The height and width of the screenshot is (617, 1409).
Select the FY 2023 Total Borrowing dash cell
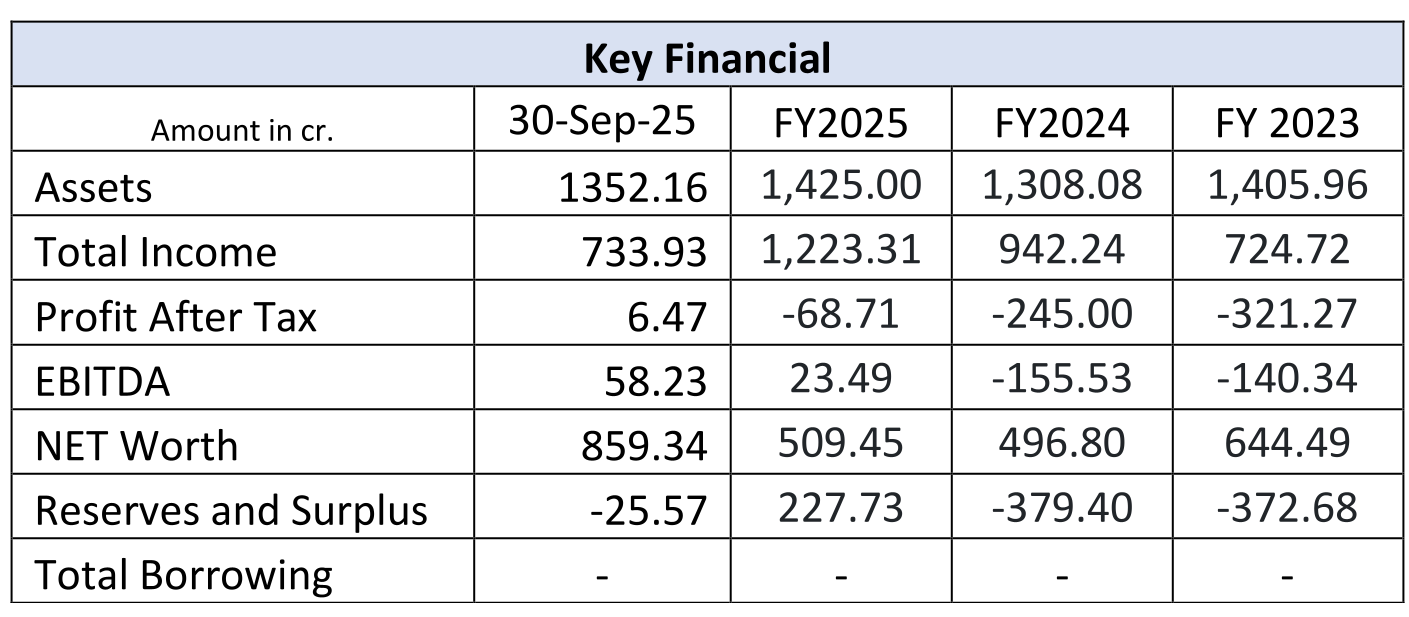tap(1287, 575)
